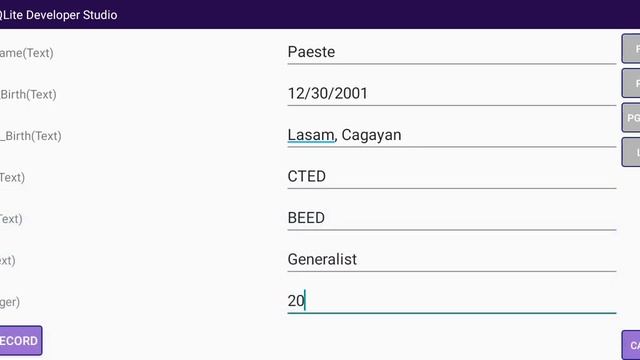
Task: Click the underlined word Lasam
Action: click(x=311, y=135)
